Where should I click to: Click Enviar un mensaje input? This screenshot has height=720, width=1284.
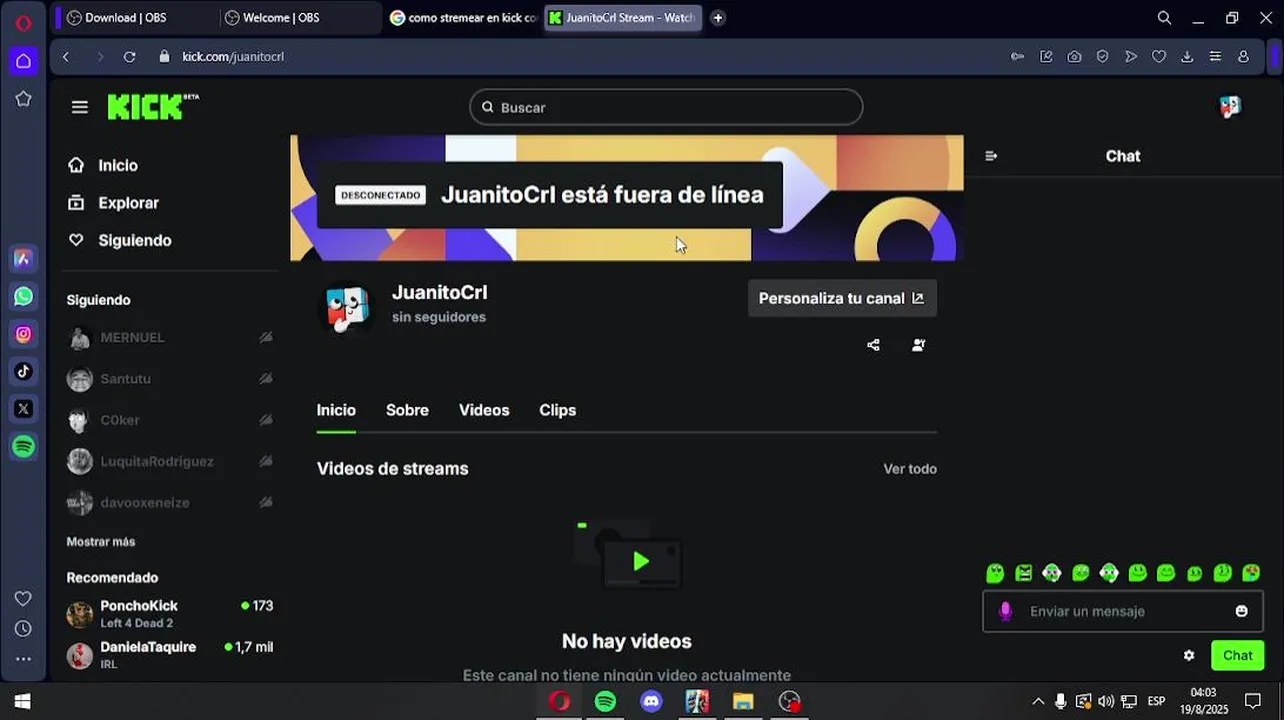[1123, 611]
